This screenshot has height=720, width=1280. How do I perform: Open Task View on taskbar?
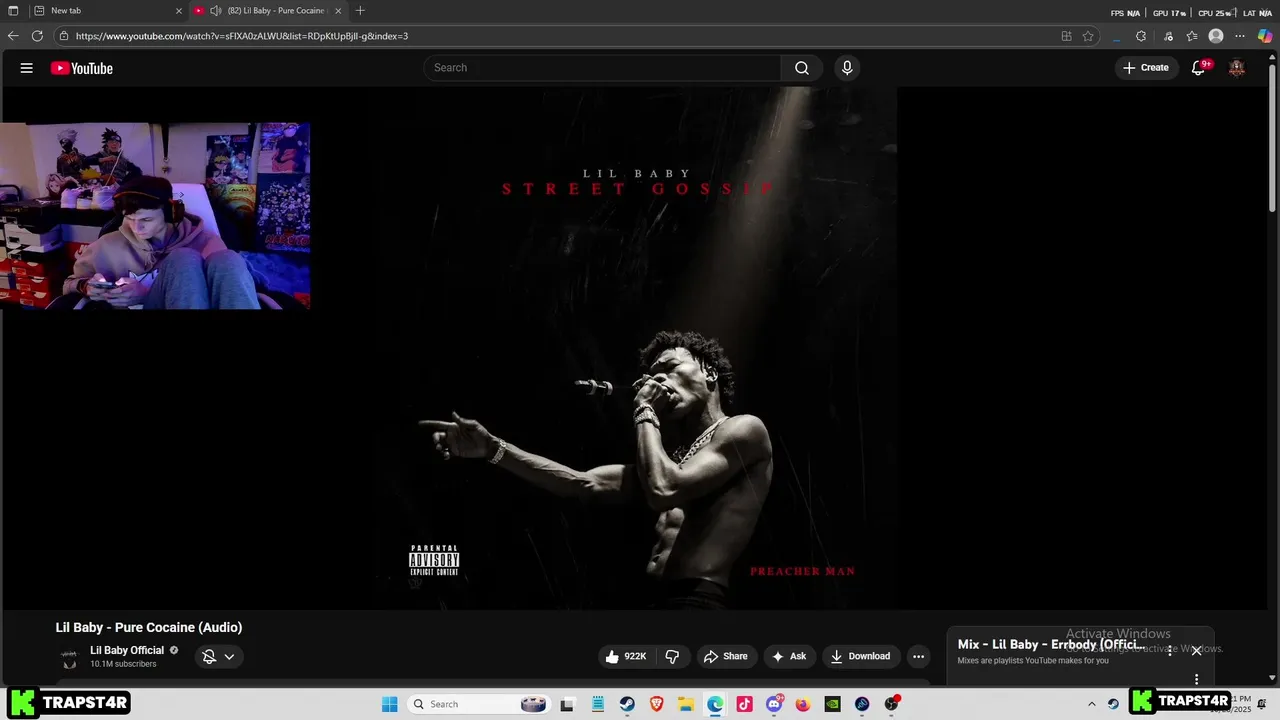point(568,704)
